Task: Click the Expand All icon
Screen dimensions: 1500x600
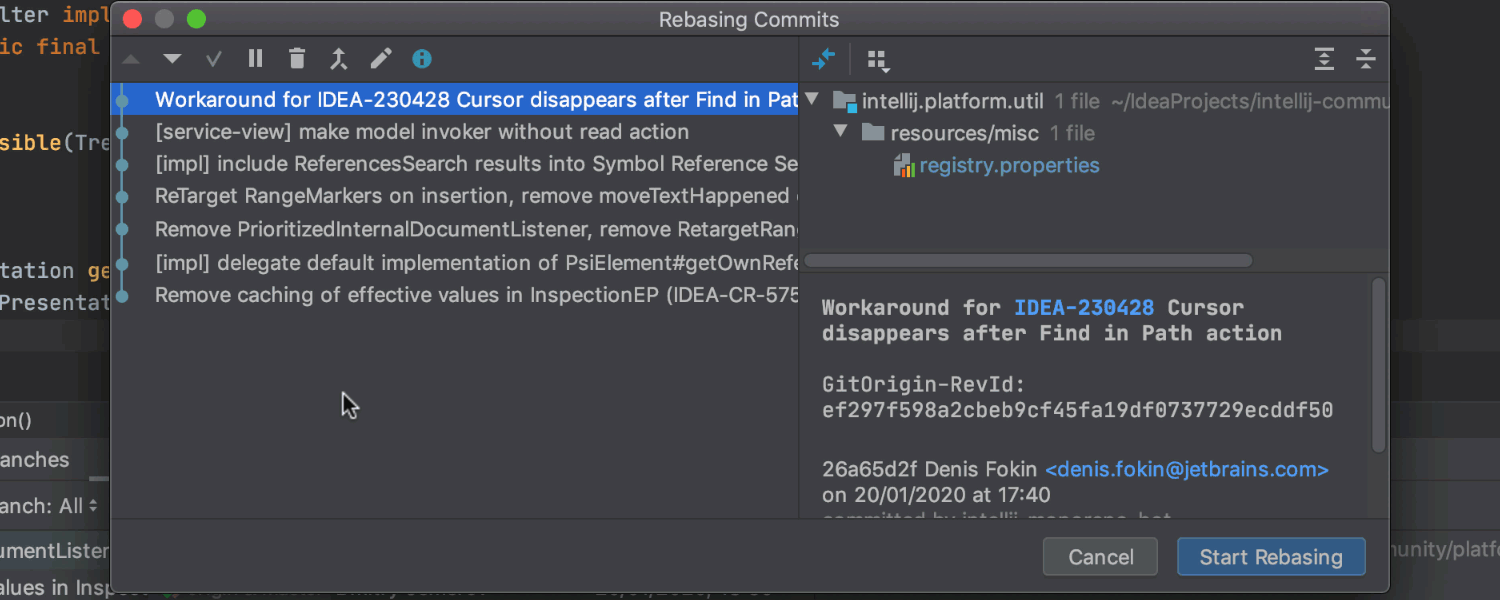Action: [1324, 59]
